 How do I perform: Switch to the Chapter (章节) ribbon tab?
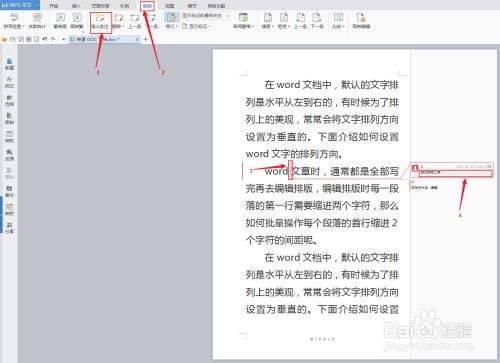192,6
